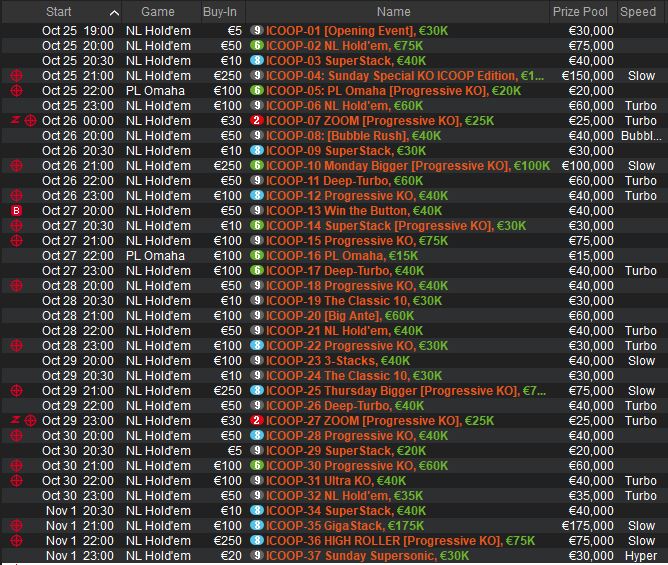This screenshot has width=668, height=565.
Task: Click the knockout target icon for ICOOP-22
Action: pyautogui.click(x=16, y=346)
